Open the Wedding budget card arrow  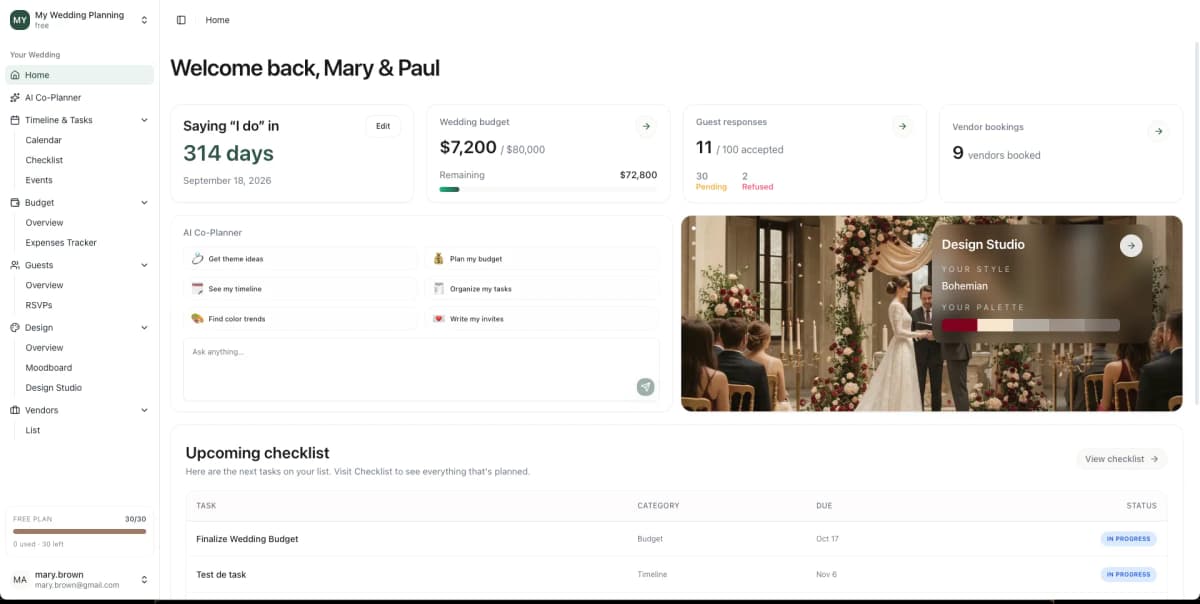click(646, 126)
